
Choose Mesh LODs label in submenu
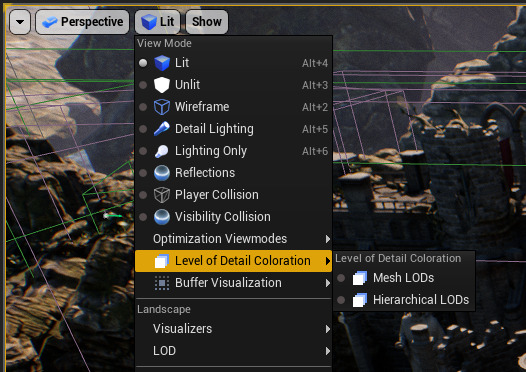404,278
